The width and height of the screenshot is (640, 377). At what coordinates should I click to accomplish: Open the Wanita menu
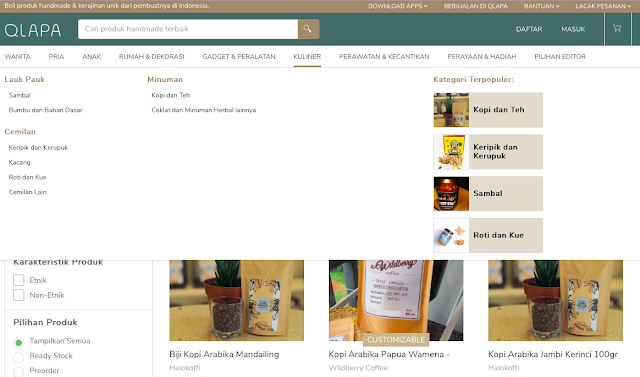18,57
